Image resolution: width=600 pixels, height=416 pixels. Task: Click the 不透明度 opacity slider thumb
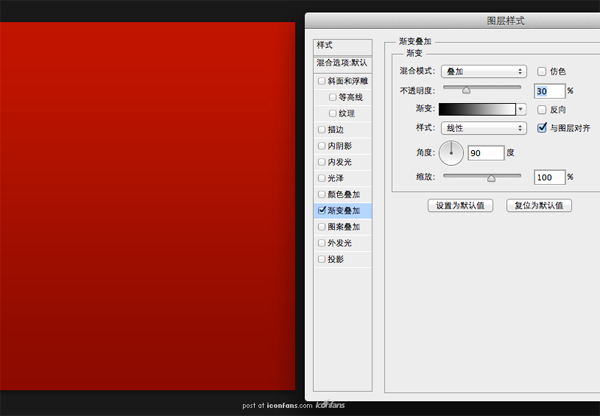pos(466,90)
